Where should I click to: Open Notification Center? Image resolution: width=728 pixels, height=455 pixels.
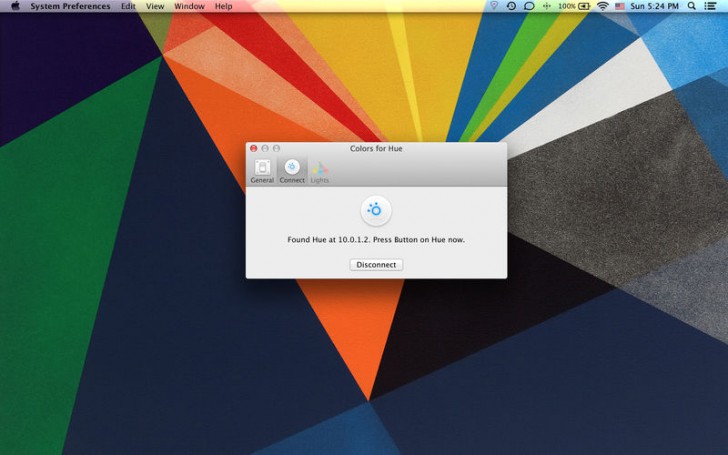pos(710,6)
